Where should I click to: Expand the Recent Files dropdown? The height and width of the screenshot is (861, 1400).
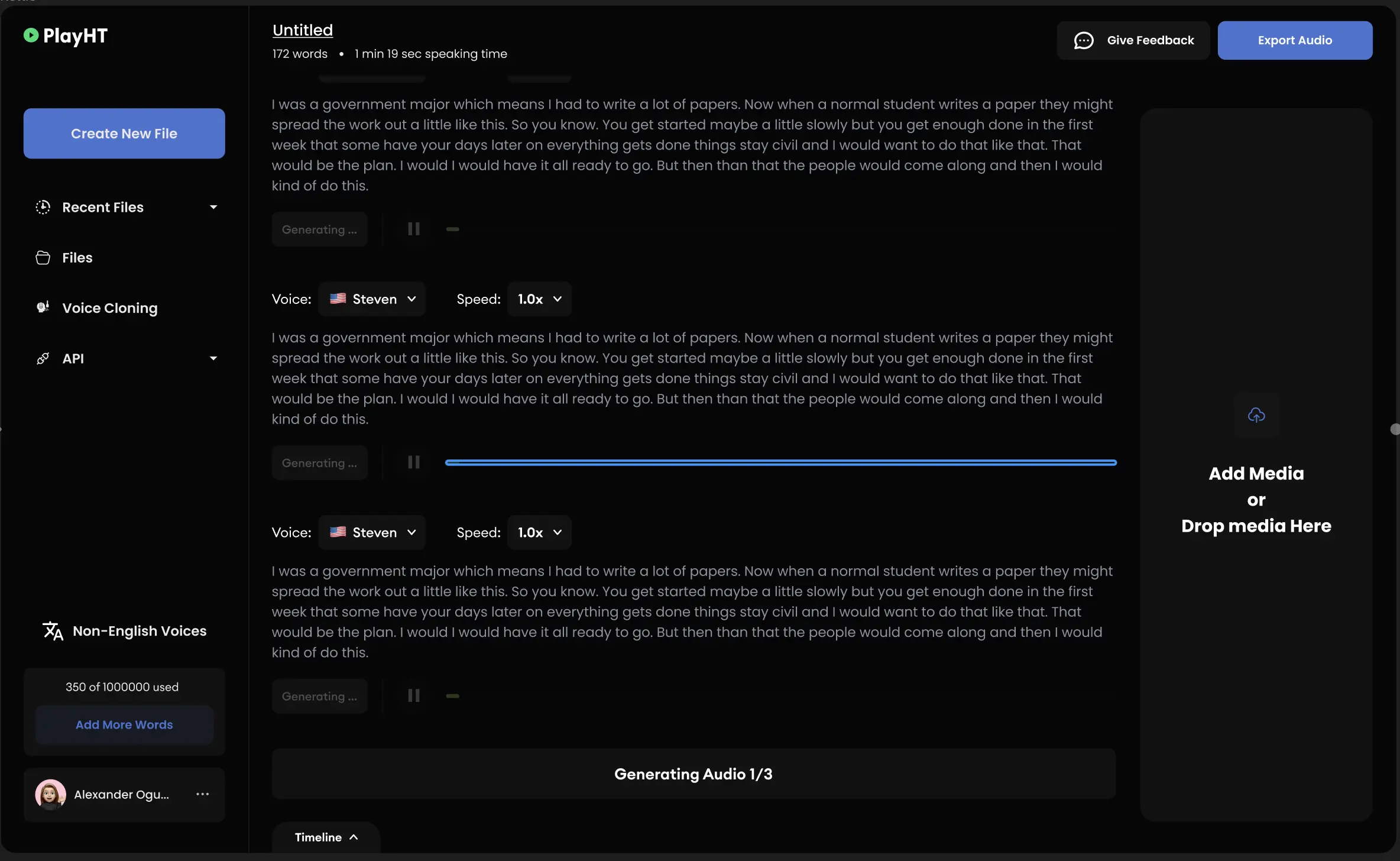(213, 207)
